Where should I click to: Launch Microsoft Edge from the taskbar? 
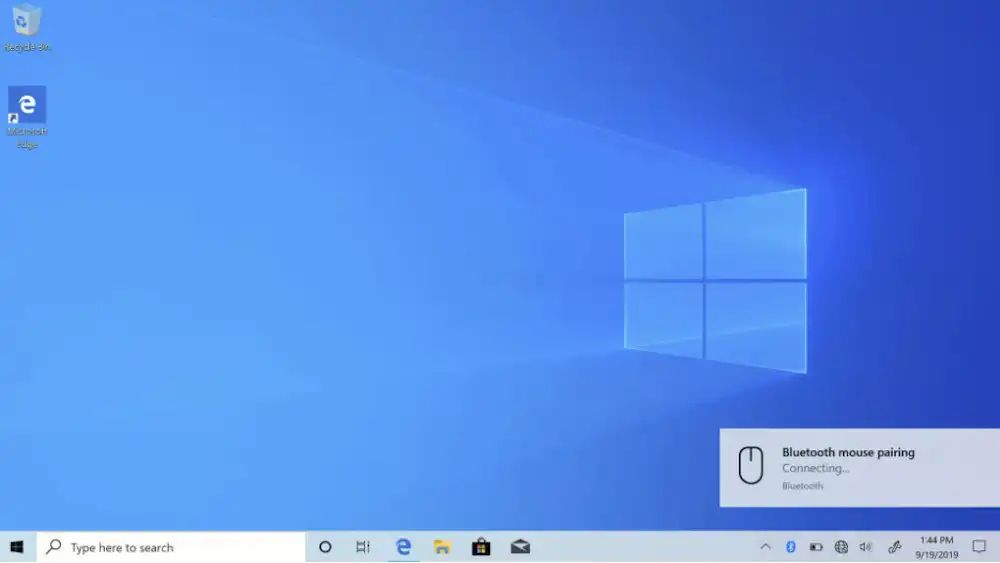(403, 547)
